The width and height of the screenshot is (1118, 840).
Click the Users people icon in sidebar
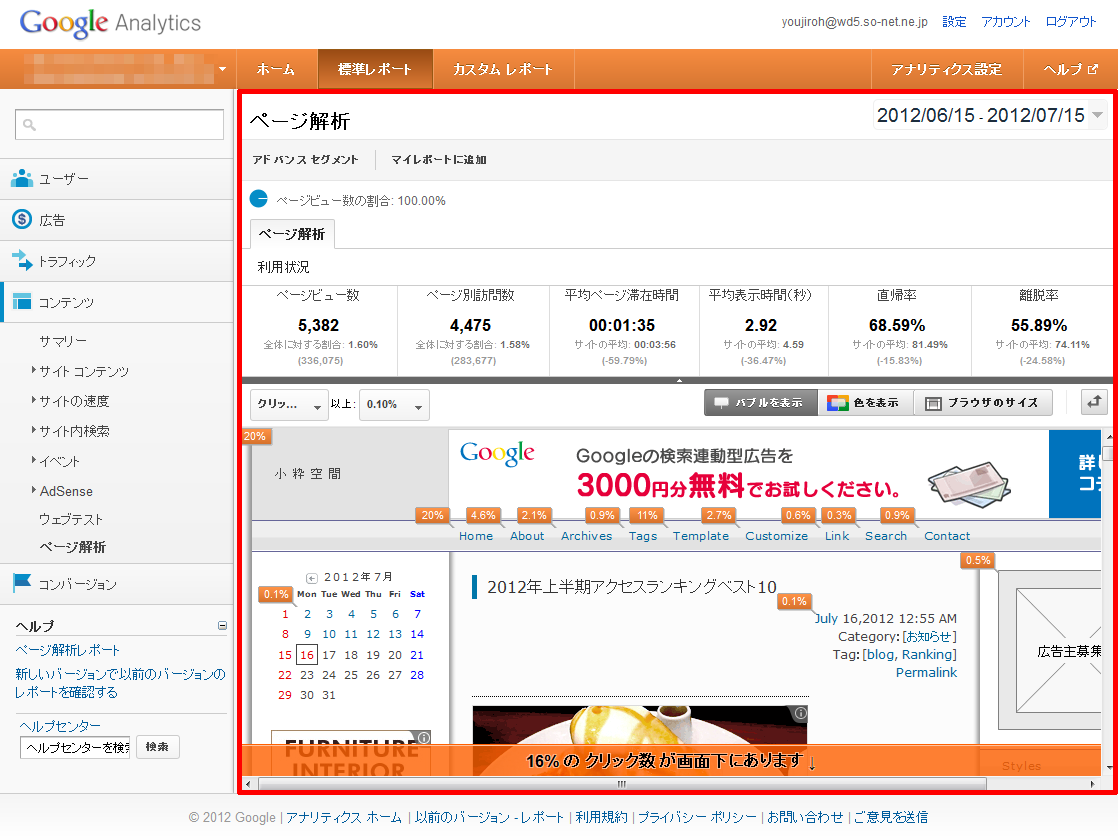22,178
